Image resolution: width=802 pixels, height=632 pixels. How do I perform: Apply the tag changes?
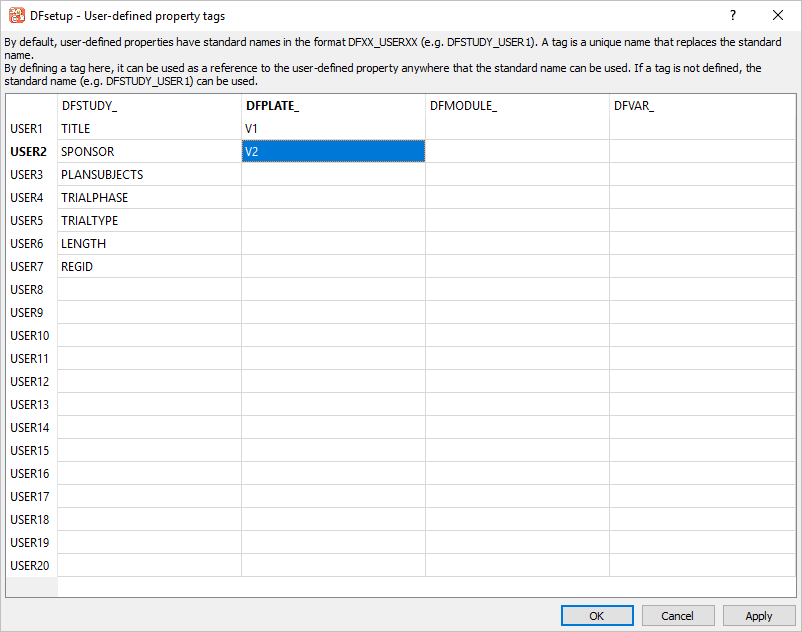pyautogui.click(x=759, y=616)
